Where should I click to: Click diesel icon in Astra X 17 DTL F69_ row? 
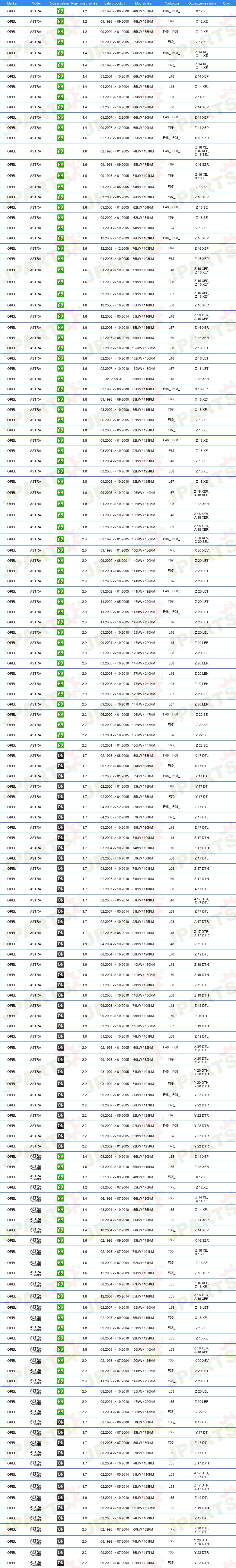coord(60,766)
